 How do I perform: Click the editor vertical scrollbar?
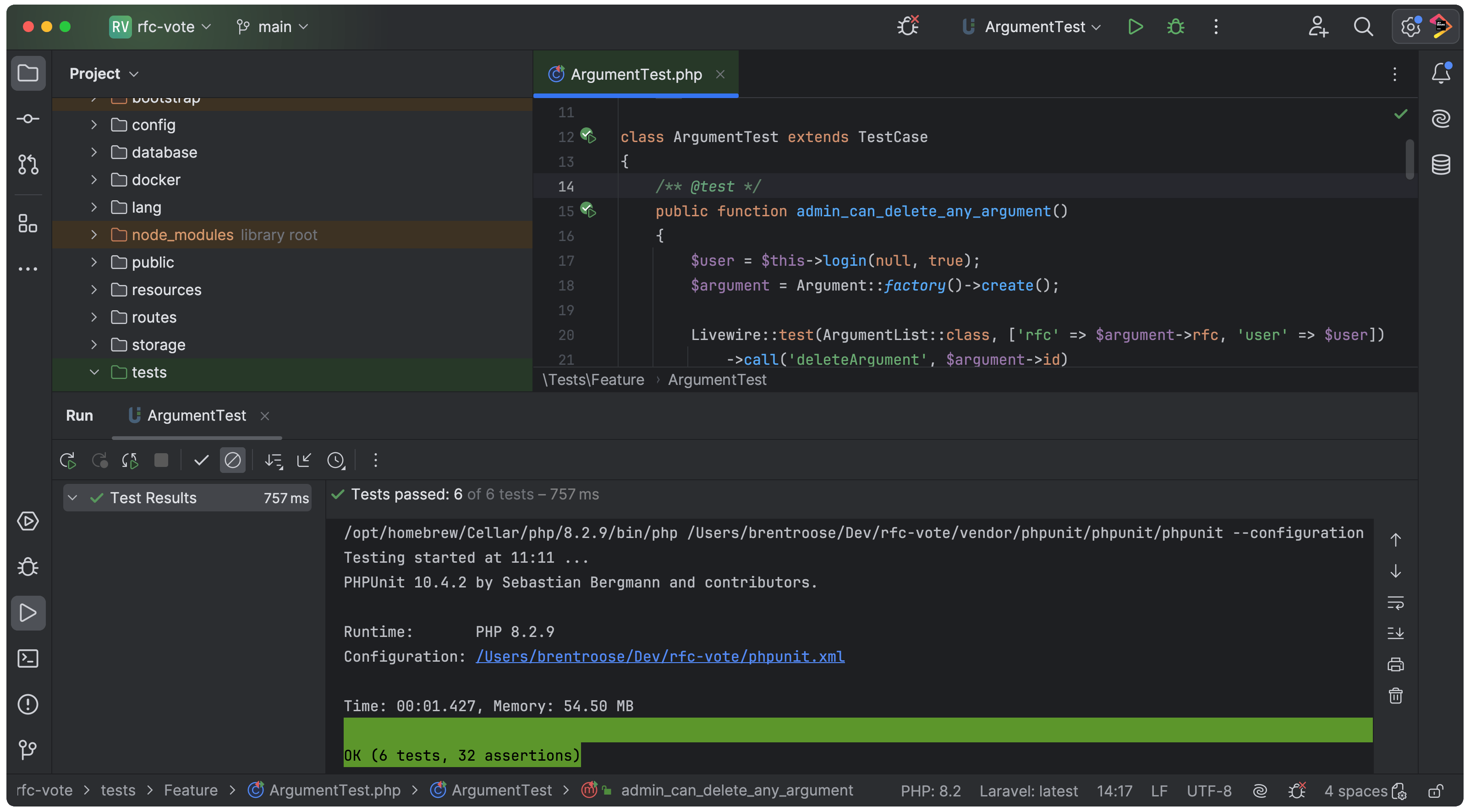[x=1410, y=160]
